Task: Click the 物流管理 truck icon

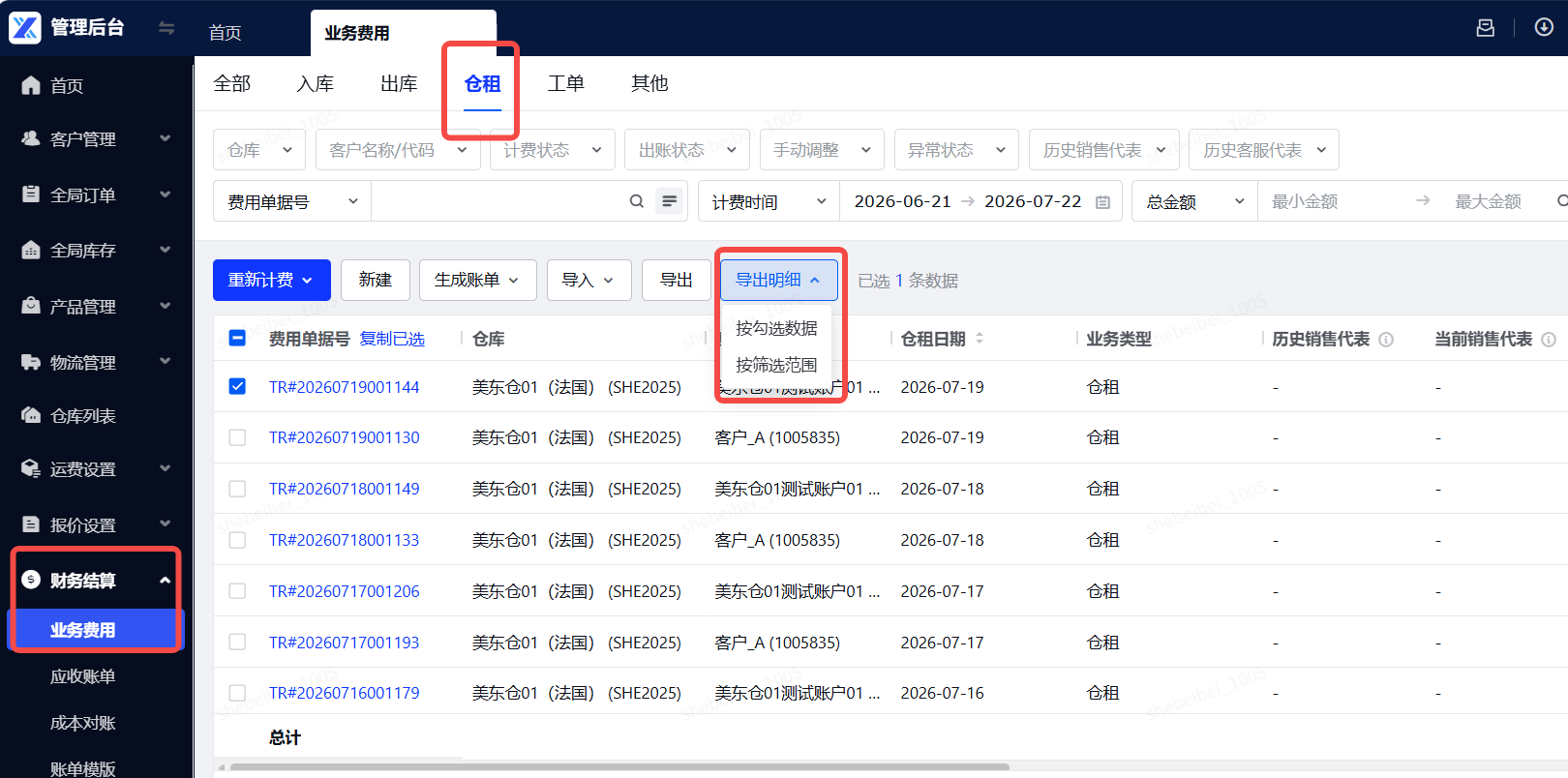Action: (x=31, y=362)
